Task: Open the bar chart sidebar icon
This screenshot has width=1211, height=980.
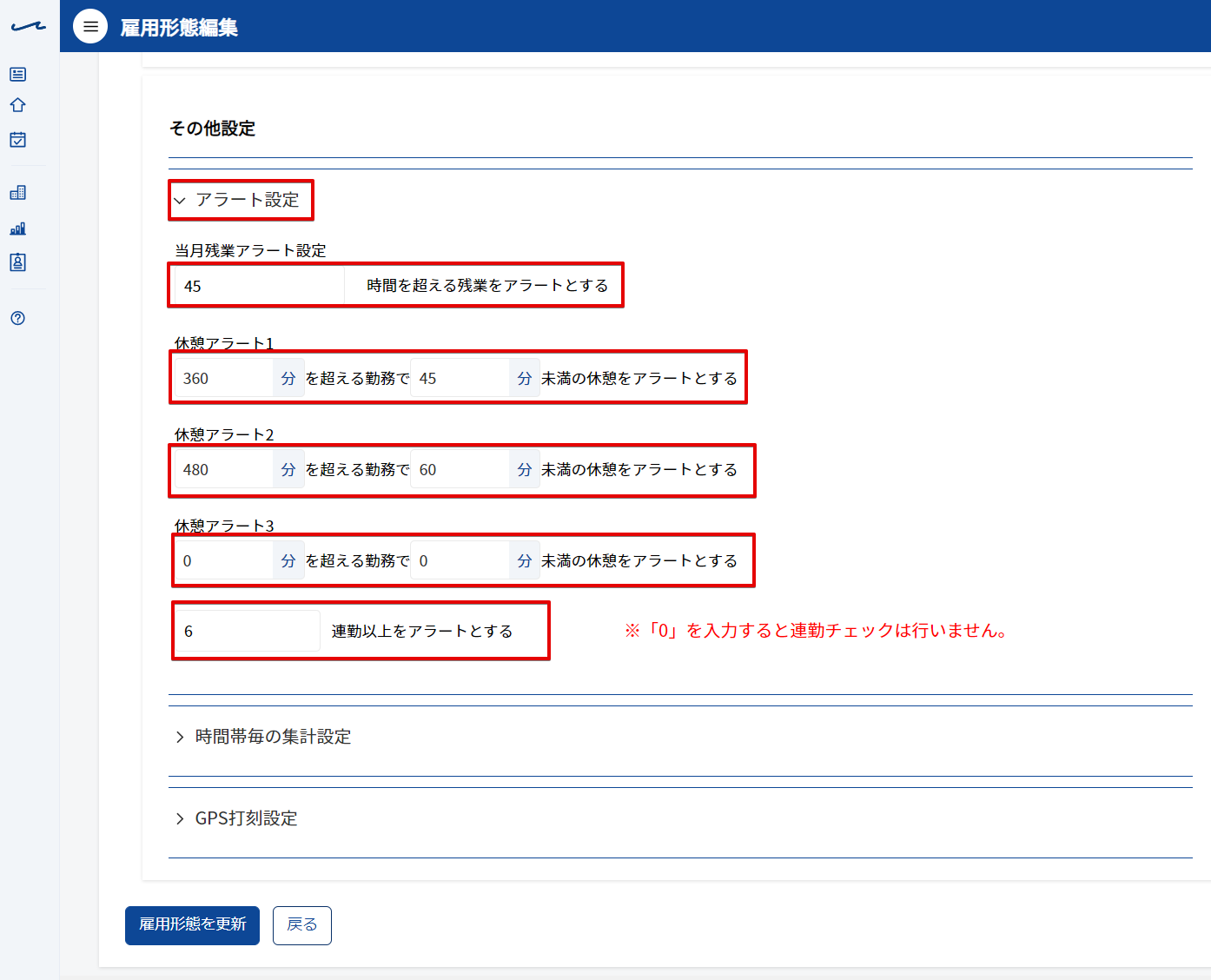Action: pyautogui.click(x=17, y=228)
